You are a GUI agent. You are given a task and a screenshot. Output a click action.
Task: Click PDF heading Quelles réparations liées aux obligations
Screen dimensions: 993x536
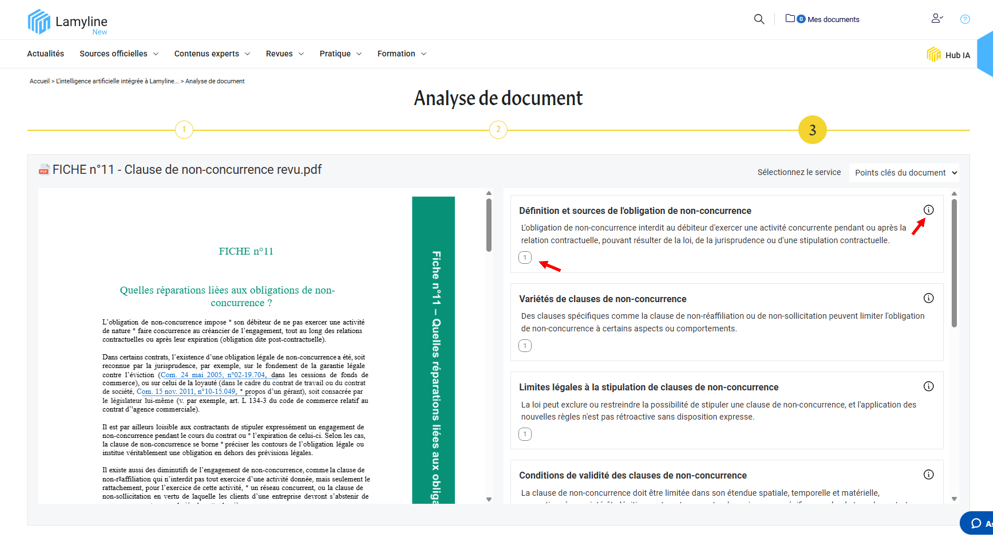click(227, 296)
